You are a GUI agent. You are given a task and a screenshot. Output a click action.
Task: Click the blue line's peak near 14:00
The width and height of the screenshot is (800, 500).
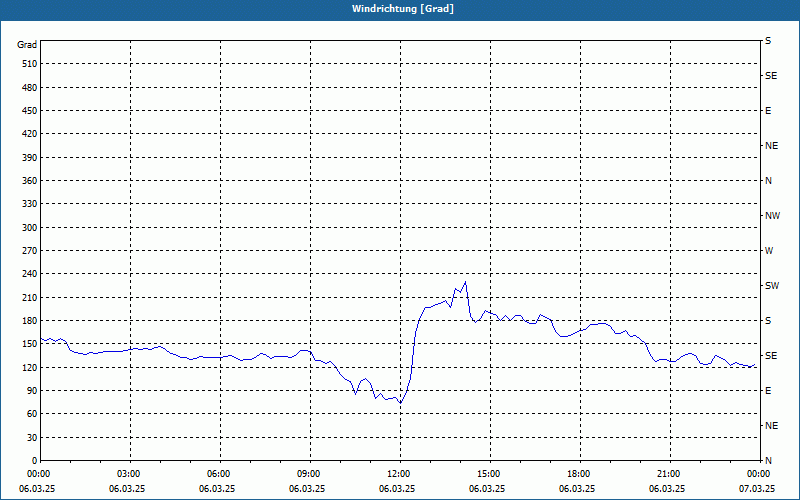pos(465,282)
